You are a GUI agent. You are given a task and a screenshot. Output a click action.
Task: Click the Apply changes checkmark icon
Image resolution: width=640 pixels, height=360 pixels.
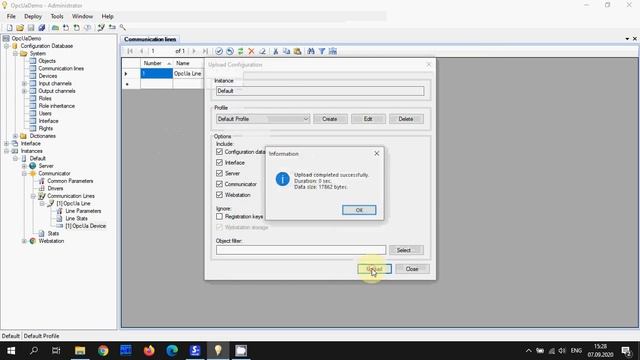click(x=219, y=51)
